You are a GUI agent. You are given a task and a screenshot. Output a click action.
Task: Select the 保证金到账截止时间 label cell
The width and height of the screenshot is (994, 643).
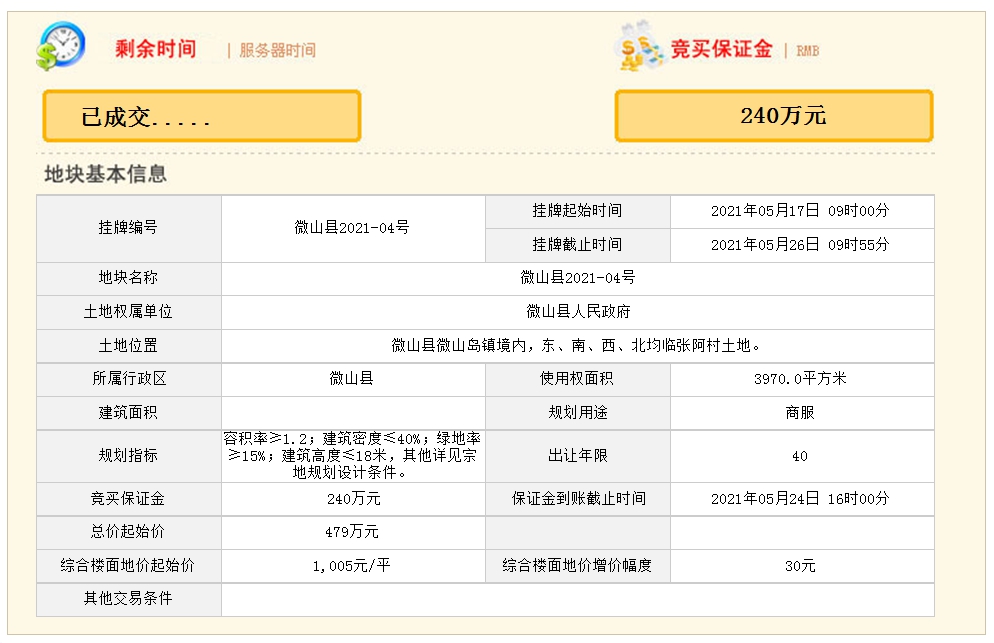coord(578,499)
